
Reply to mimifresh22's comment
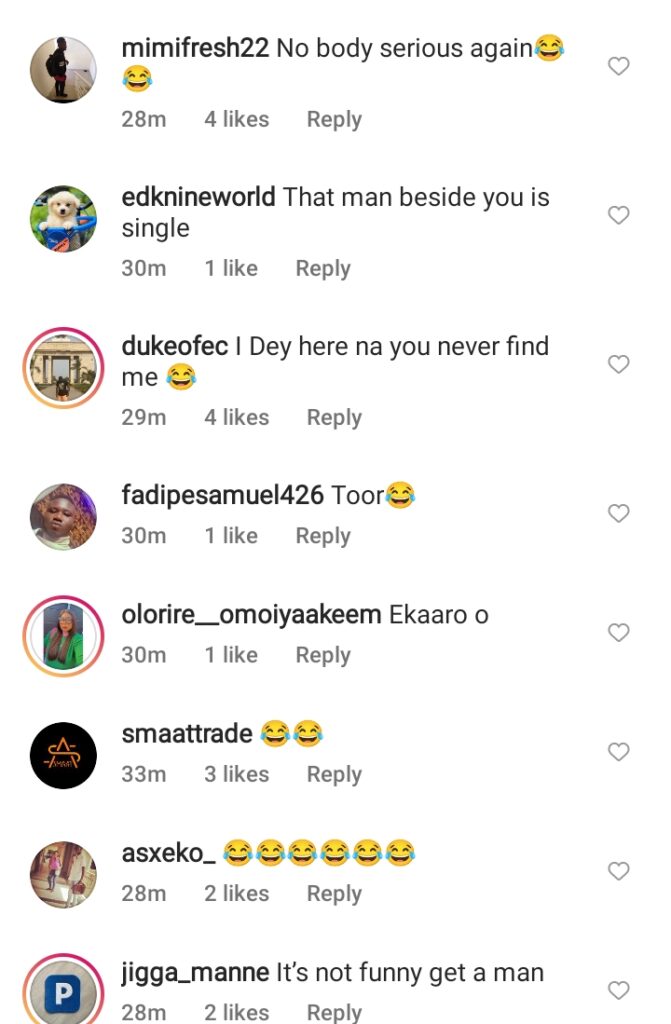(x=334, y=120)
